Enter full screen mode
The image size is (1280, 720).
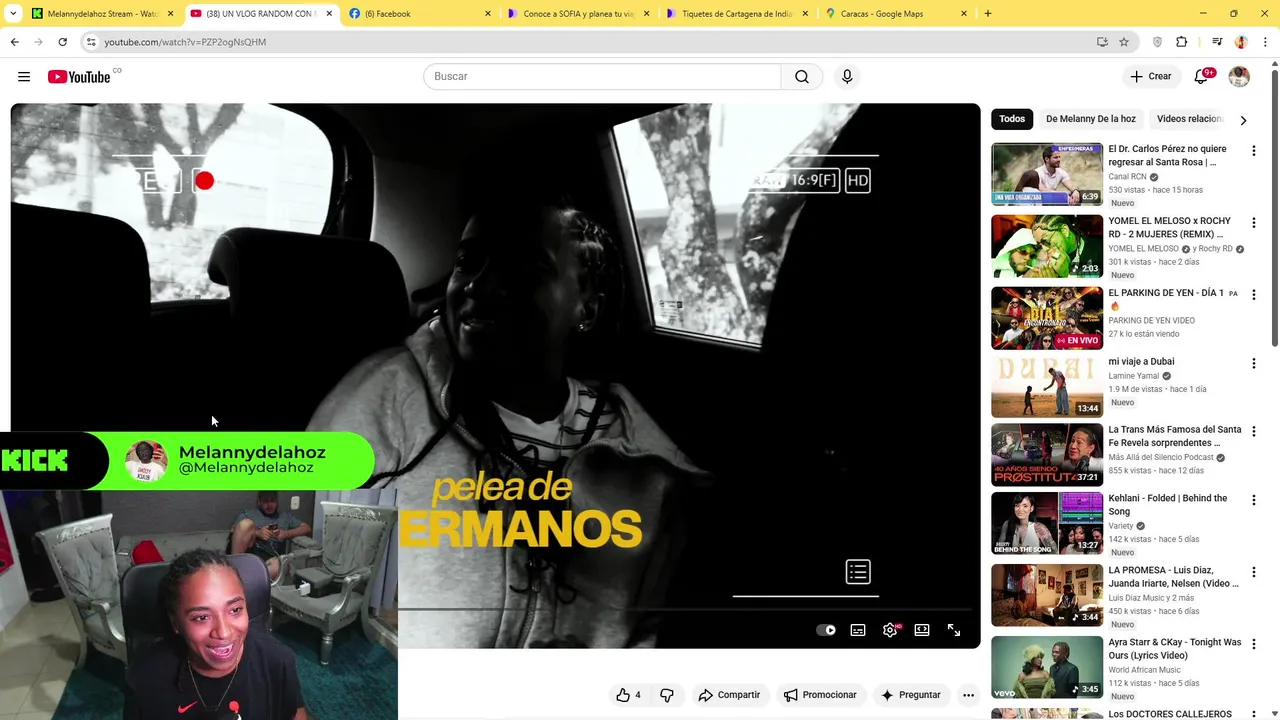coord(954,630)
